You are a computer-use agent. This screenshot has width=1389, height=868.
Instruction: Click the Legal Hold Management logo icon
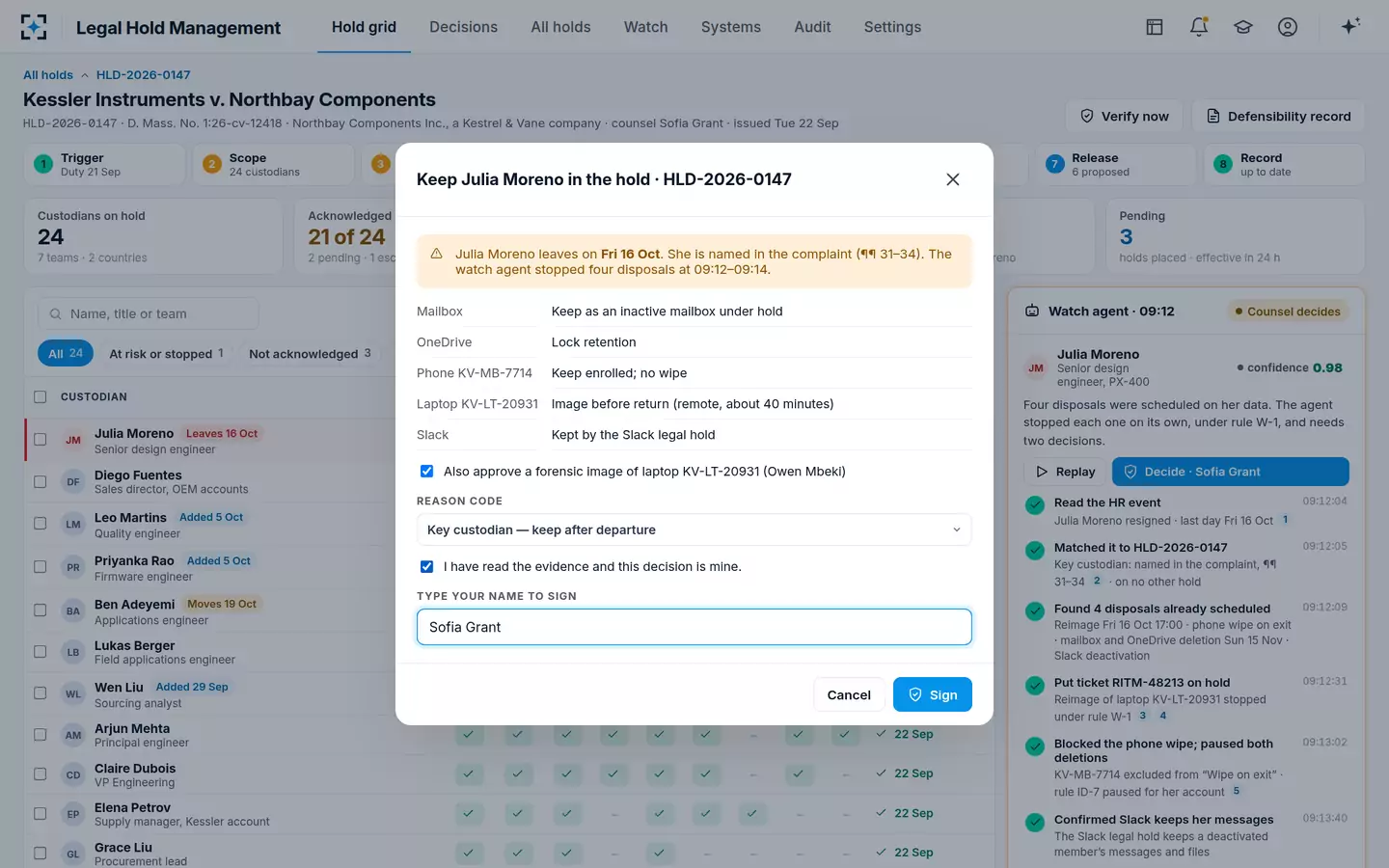coord(34,27)
